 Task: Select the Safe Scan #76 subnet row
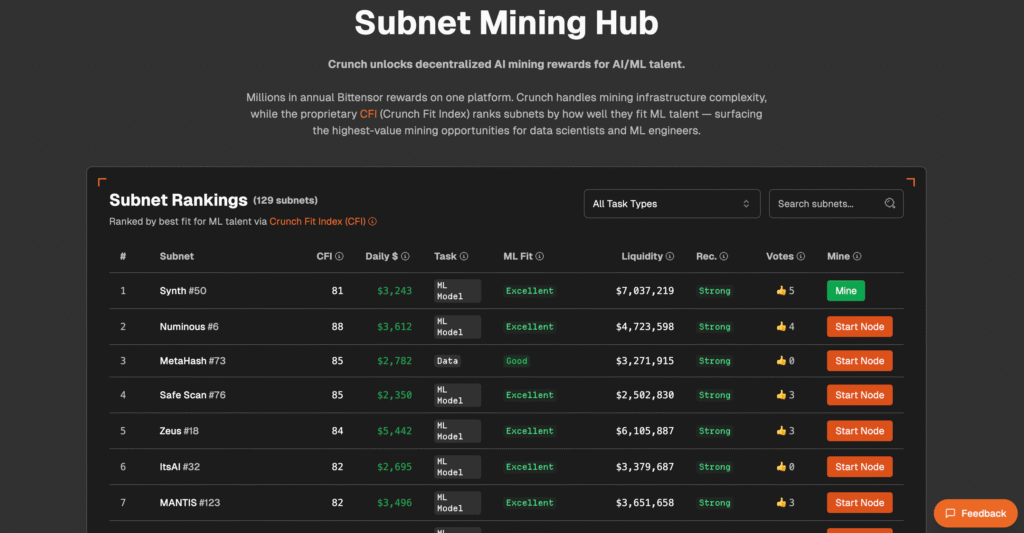coord(192,395)
